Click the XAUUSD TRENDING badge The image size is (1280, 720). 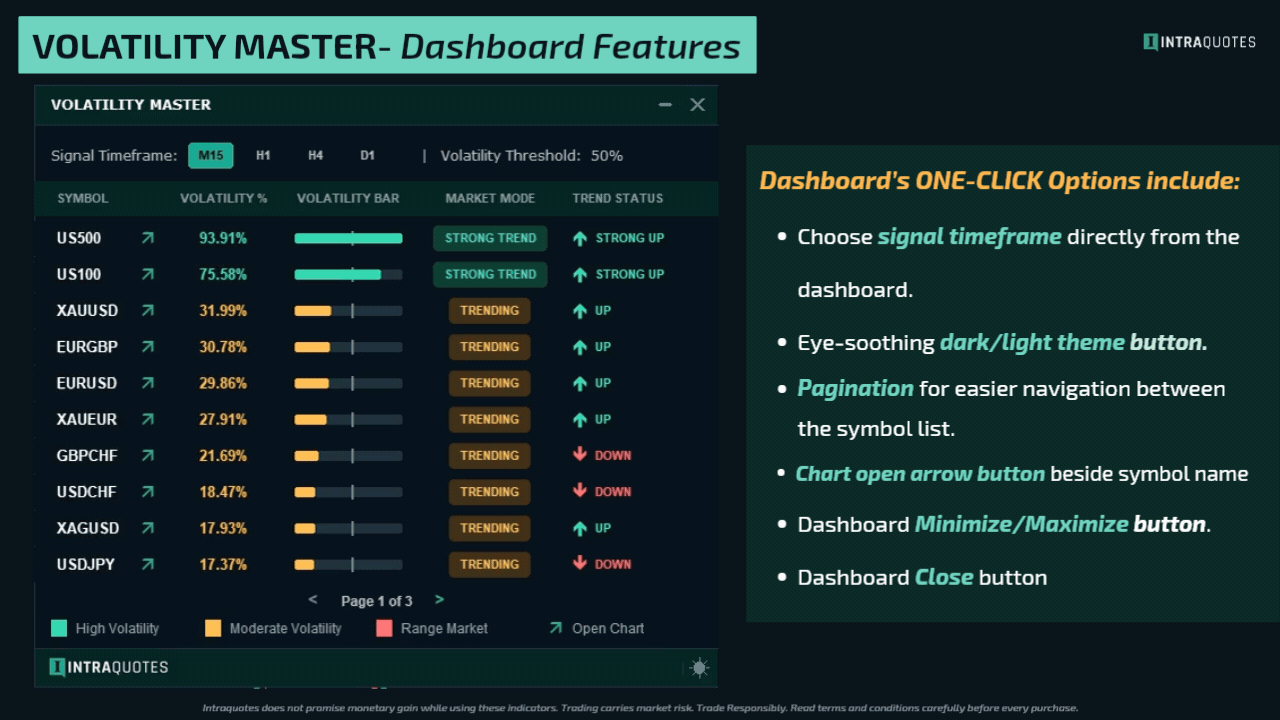tap(490, 311)
